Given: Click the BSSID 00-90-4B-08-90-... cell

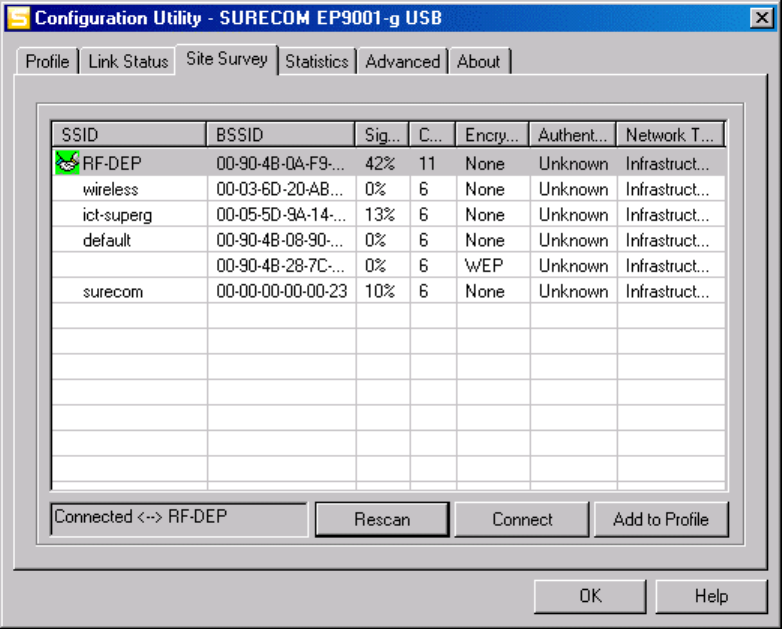Looking at the screenshot, I should [280, 240].
